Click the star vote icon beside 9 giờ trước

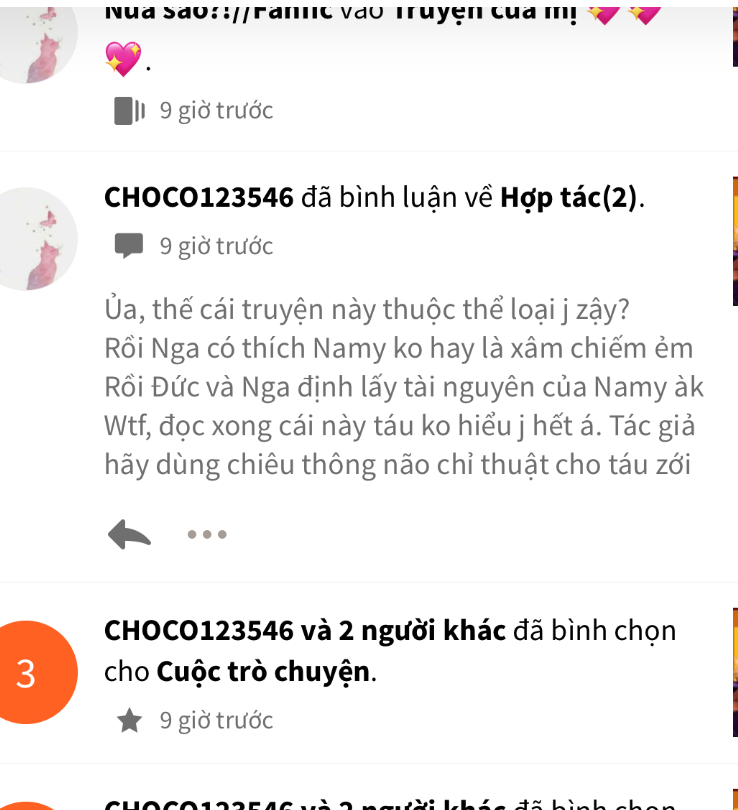point(129,720)
